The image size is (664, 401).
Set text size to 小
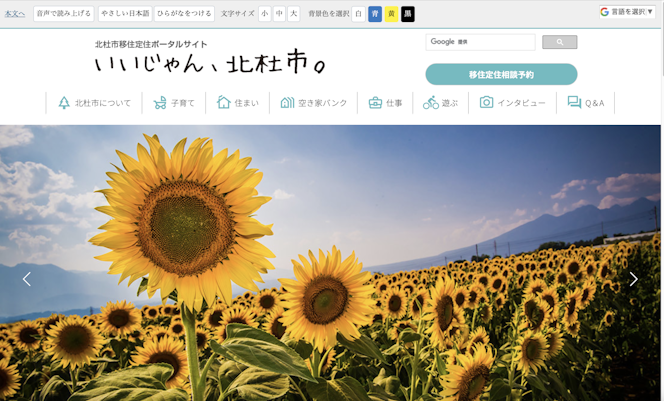tap(265, 14)
